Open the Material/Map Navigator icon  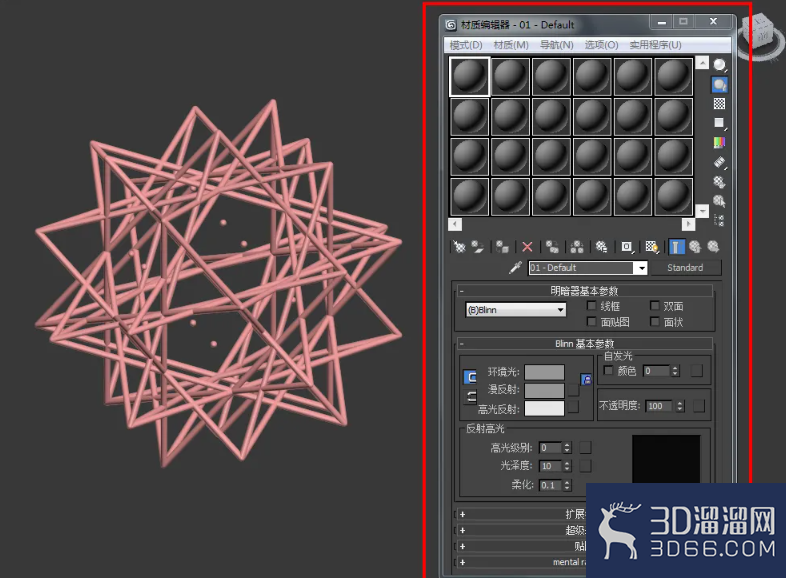click(x=719, y=220)
